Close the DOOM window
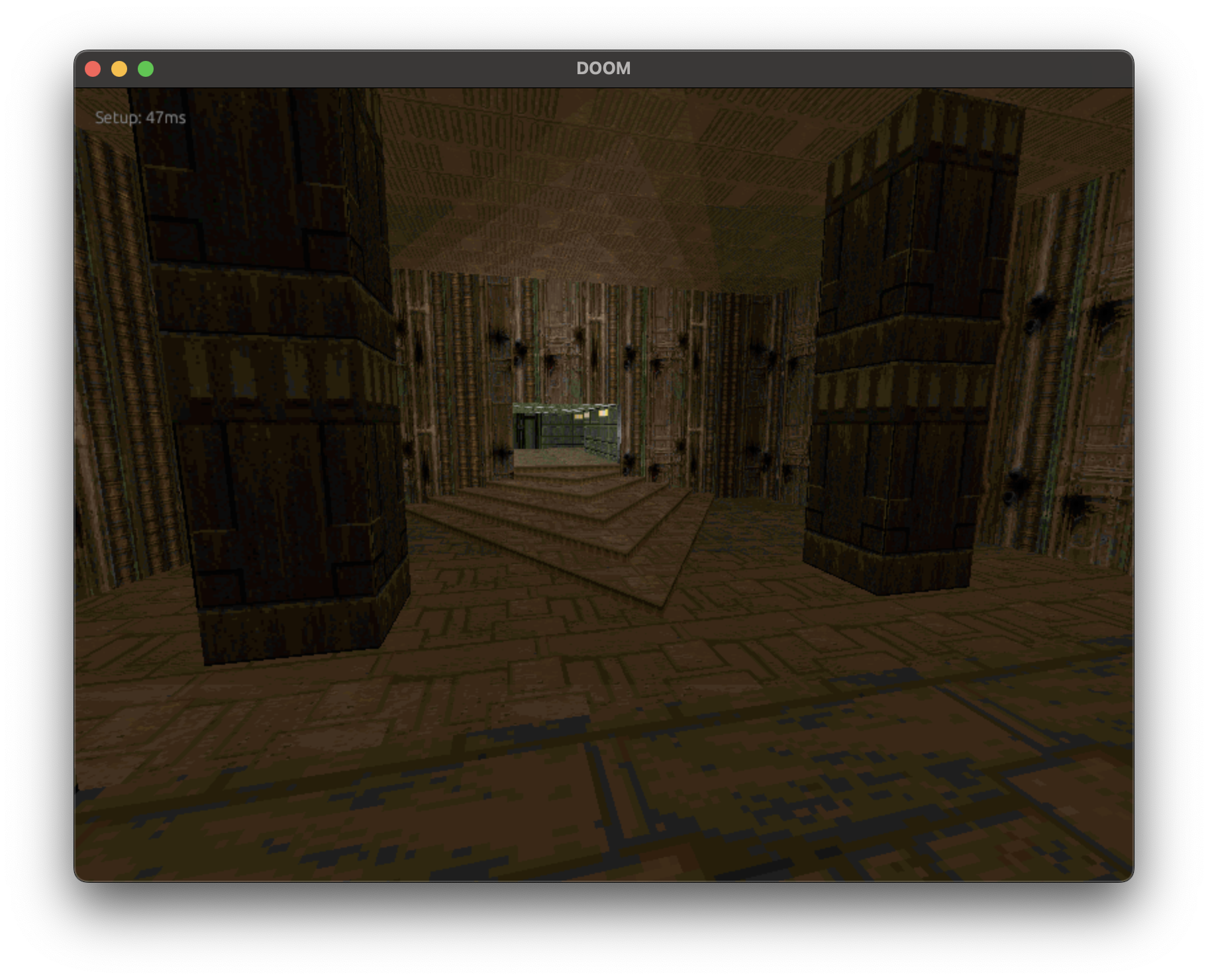Image resolution: width=1208 pixels, height=980 pixels. coord(93,69)
